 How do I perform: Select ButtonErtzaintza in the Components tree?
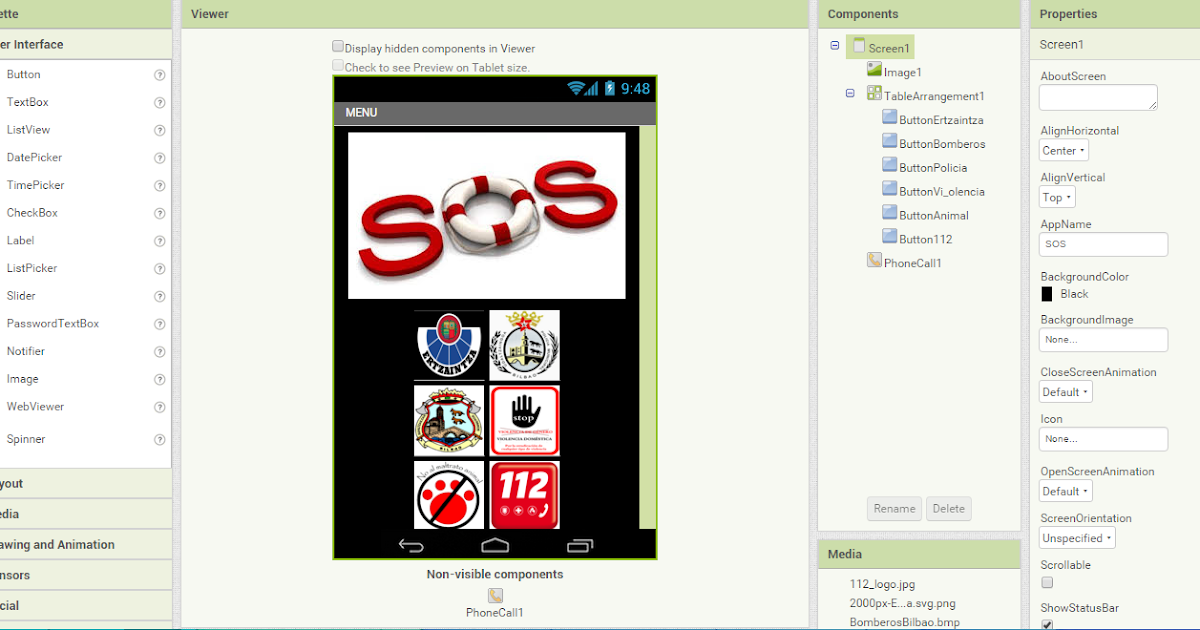click(x=890, y=119)
